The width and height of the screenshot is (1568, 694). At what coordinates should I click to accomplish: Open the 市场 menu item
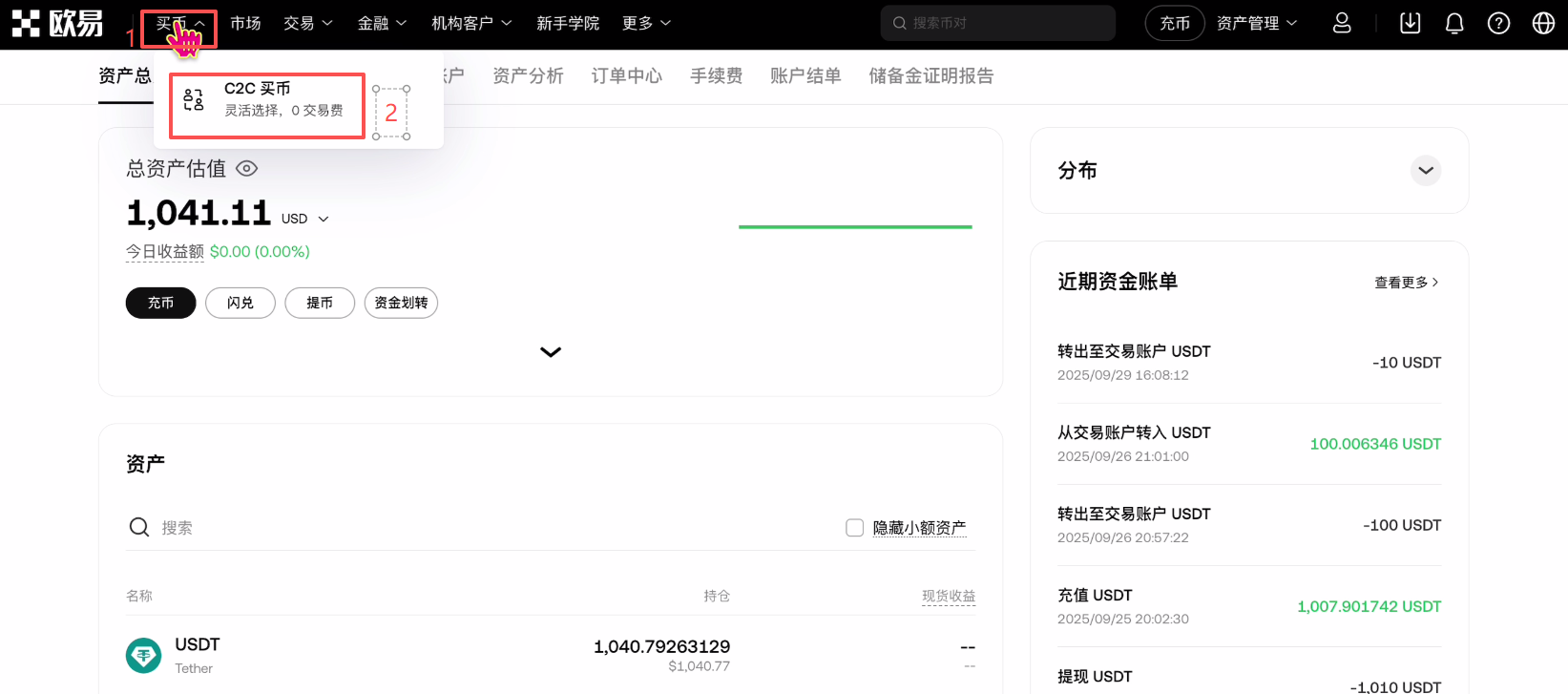click(x=245, y=23)
